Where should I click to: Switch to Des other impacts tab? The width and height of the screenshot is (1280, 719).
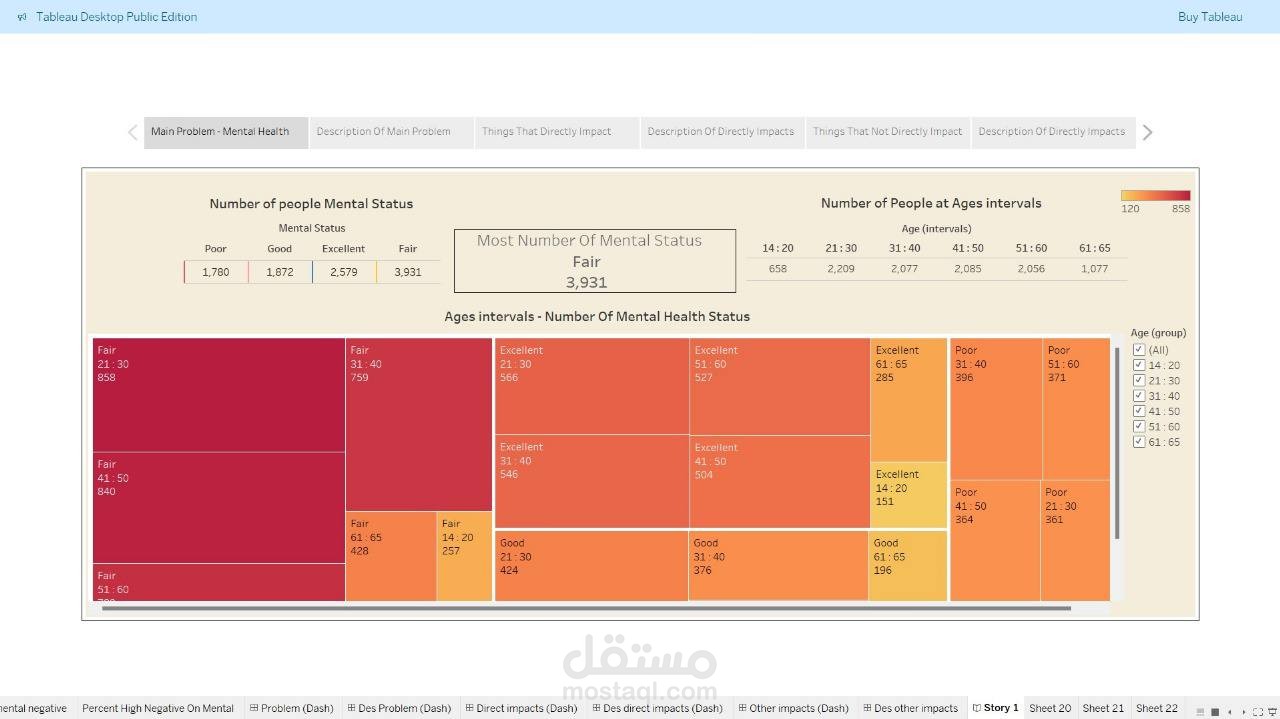click(x=910, y=708)
